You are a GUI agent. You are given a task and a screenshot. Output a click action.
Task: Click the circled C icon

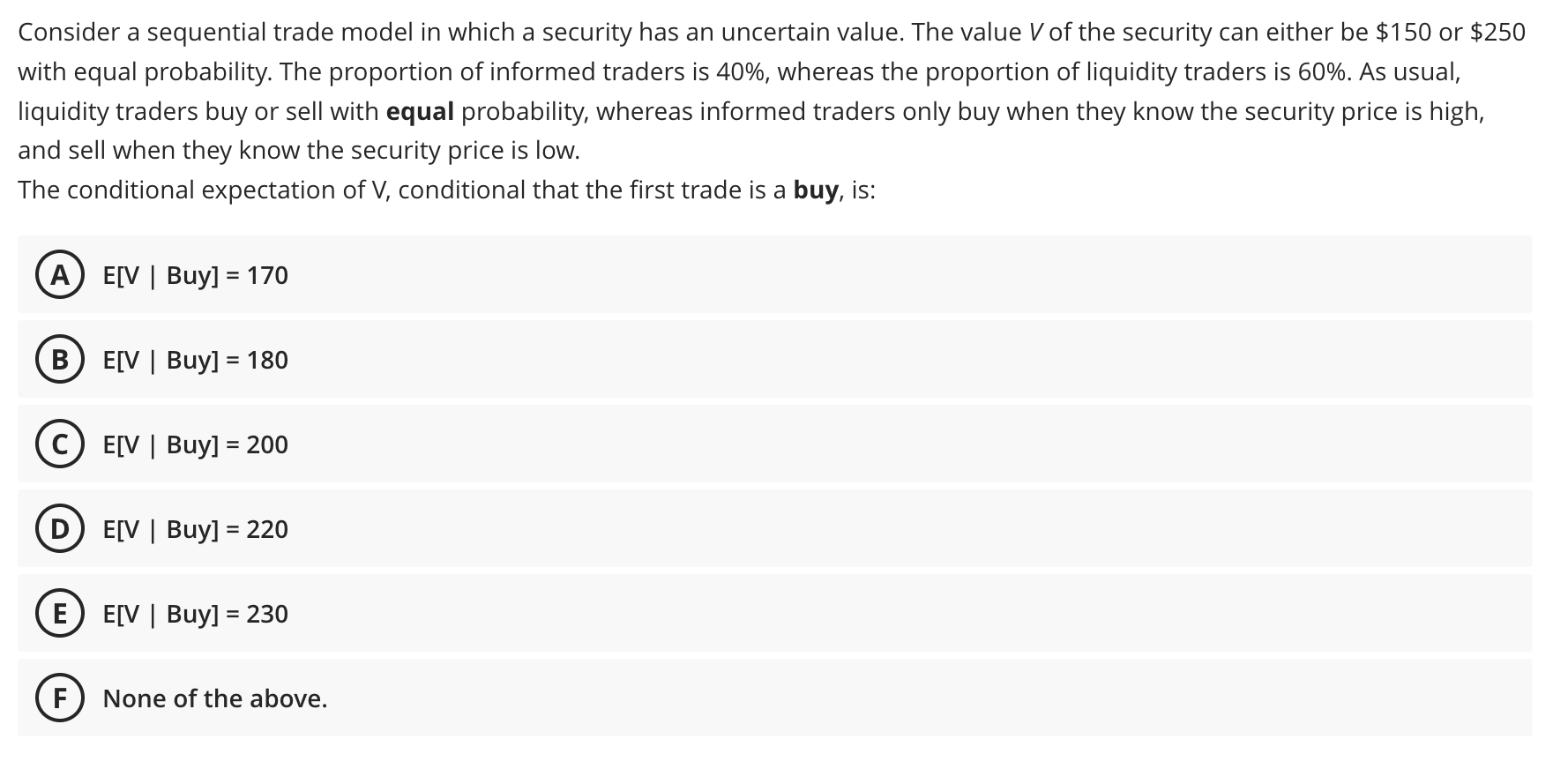pos(61,444)
